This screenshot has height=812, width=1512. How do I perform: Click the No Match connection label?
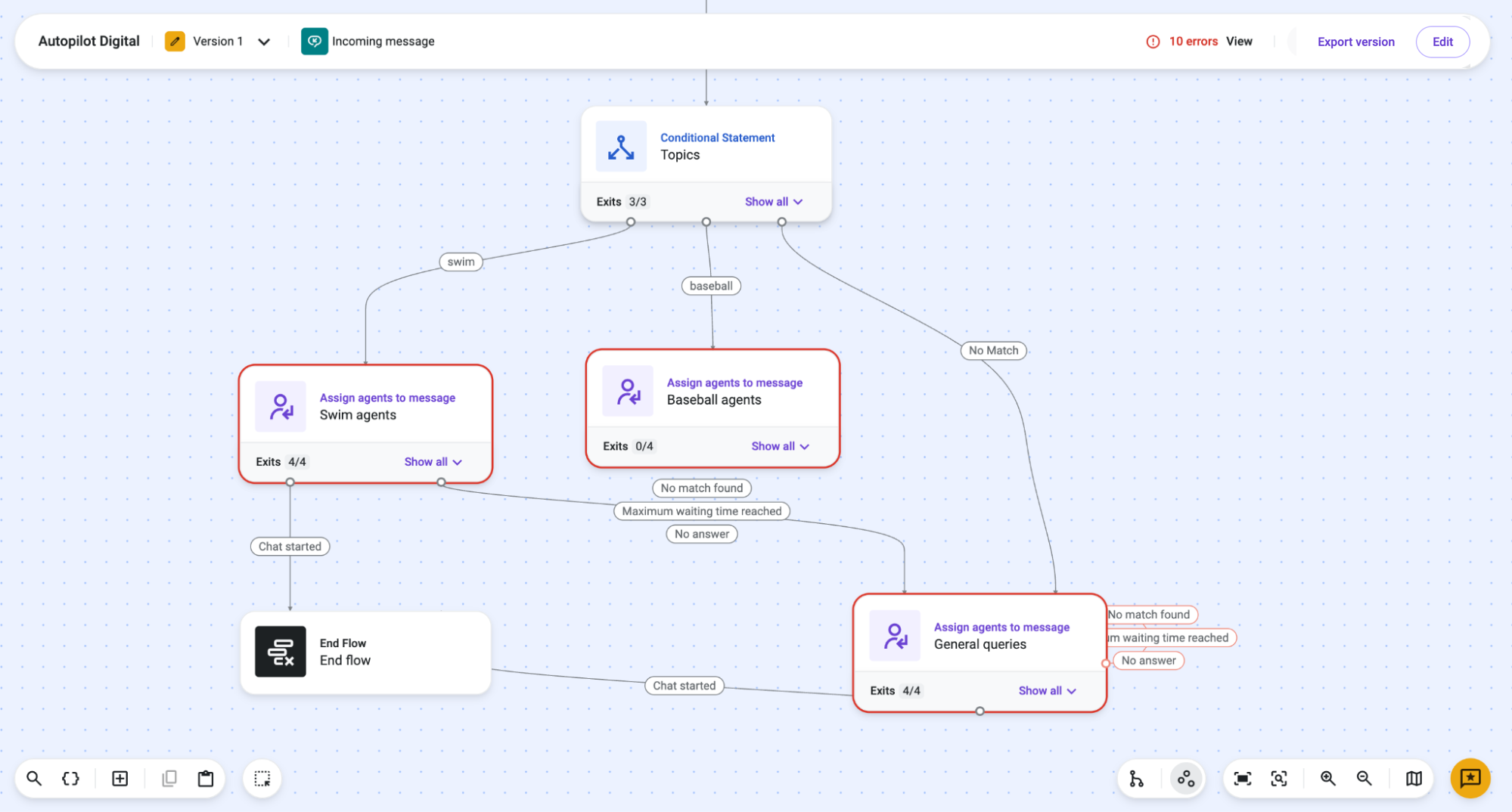(993, 350)
